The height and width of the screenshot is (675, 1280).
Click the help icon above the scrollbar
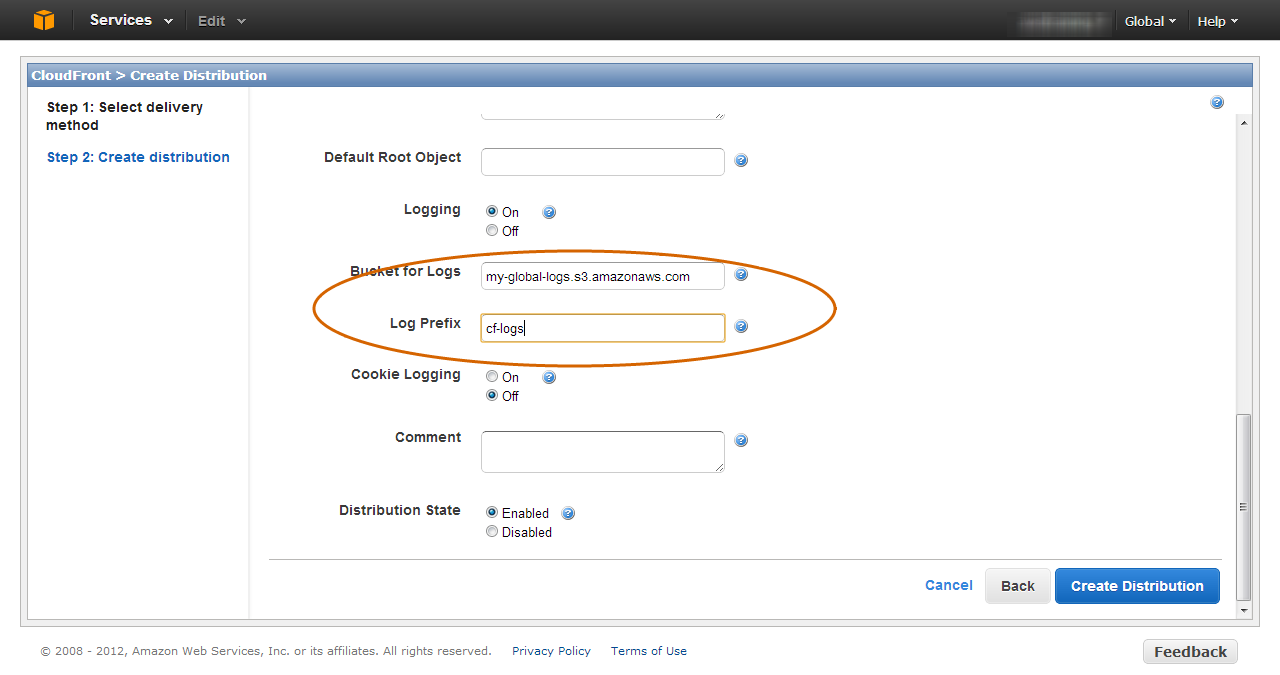(x=1217, y=102)
